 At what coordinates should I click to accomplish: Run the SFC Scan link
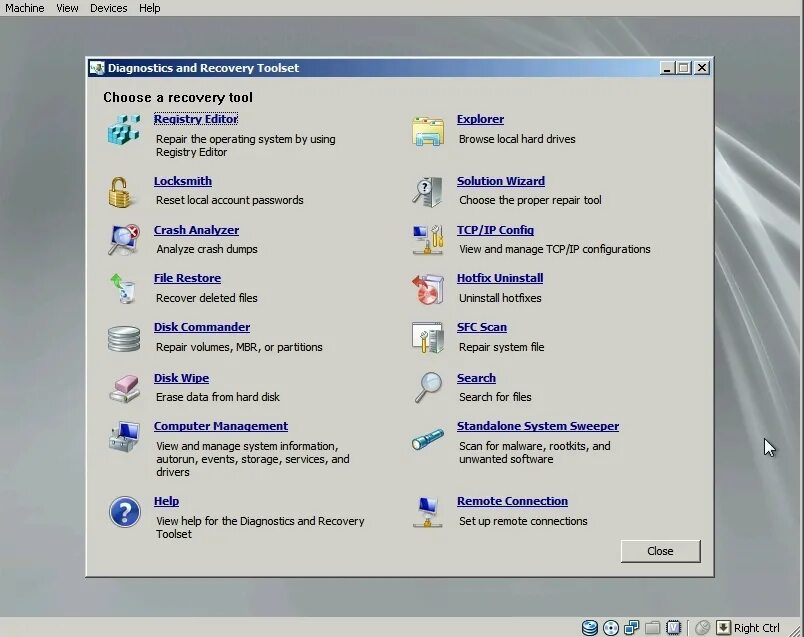pyautogui.click(x=482, y=327)
